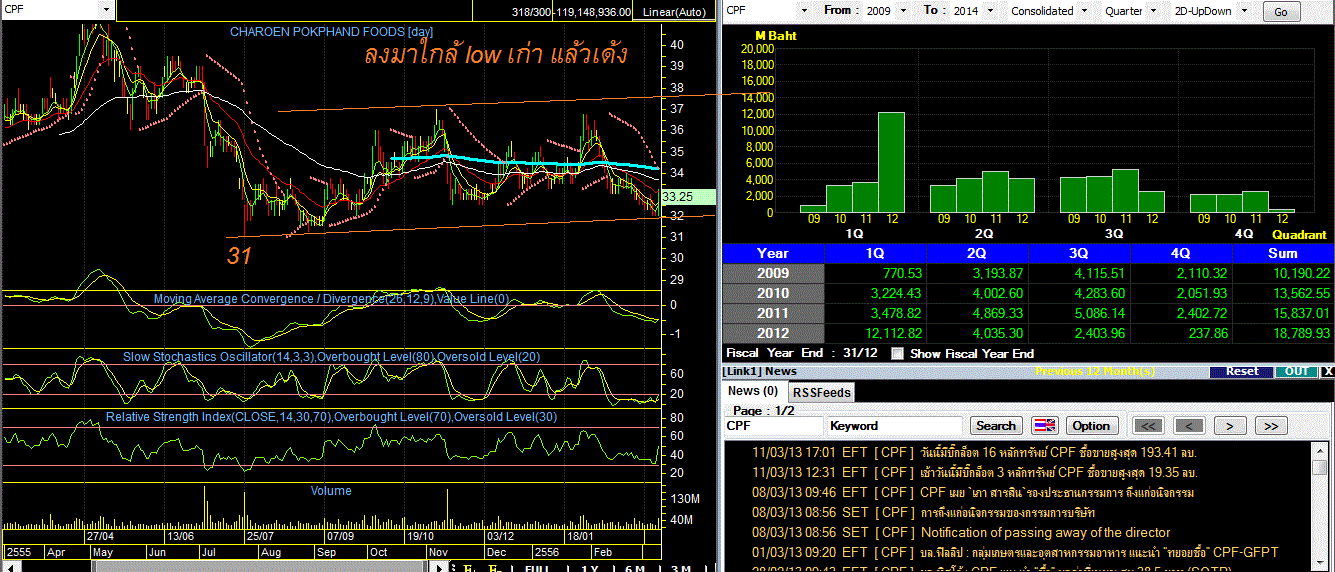Image resolution: width=1335 pixels, height=572 pixels.
Task: Click the OUT button
Action: tap(1296, 371)
